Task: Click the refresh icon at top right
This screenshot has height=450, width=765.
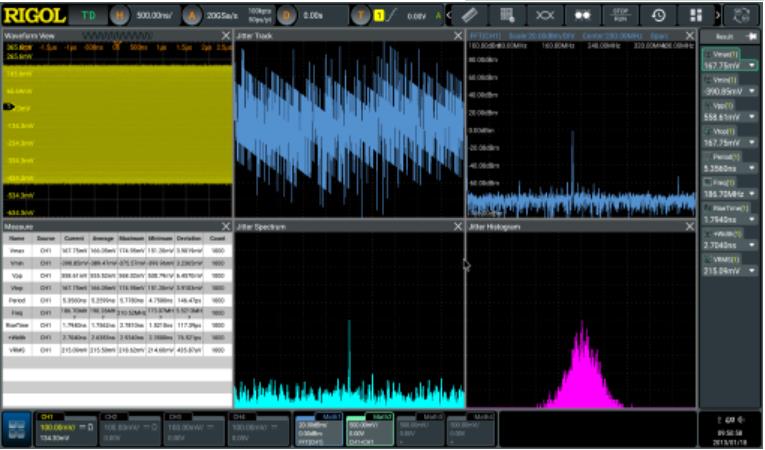Action: coord(742,16)
